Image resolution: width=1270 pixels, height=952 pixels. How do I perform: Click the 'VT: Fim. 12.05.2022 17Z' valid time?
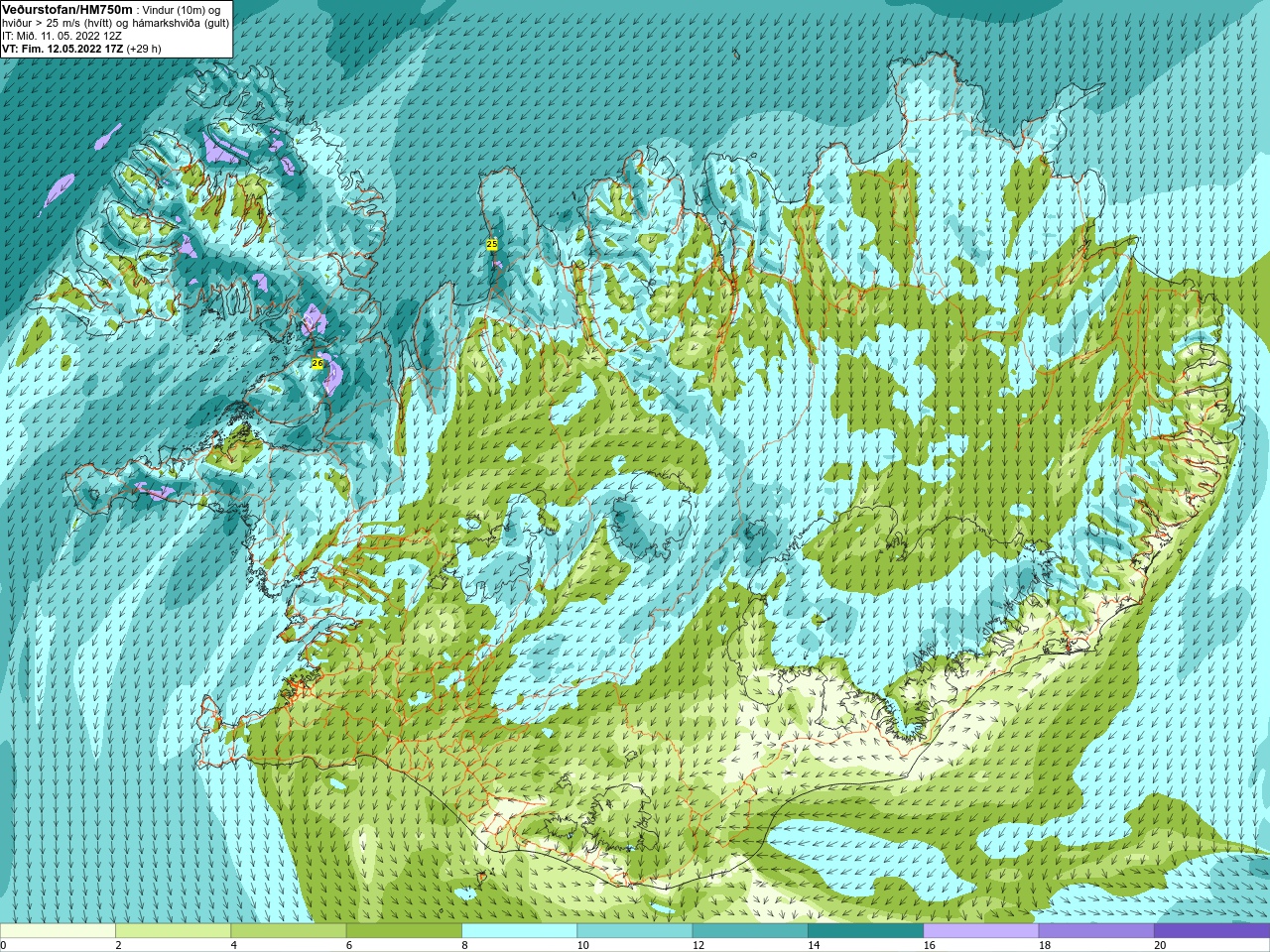click(63, 49)
